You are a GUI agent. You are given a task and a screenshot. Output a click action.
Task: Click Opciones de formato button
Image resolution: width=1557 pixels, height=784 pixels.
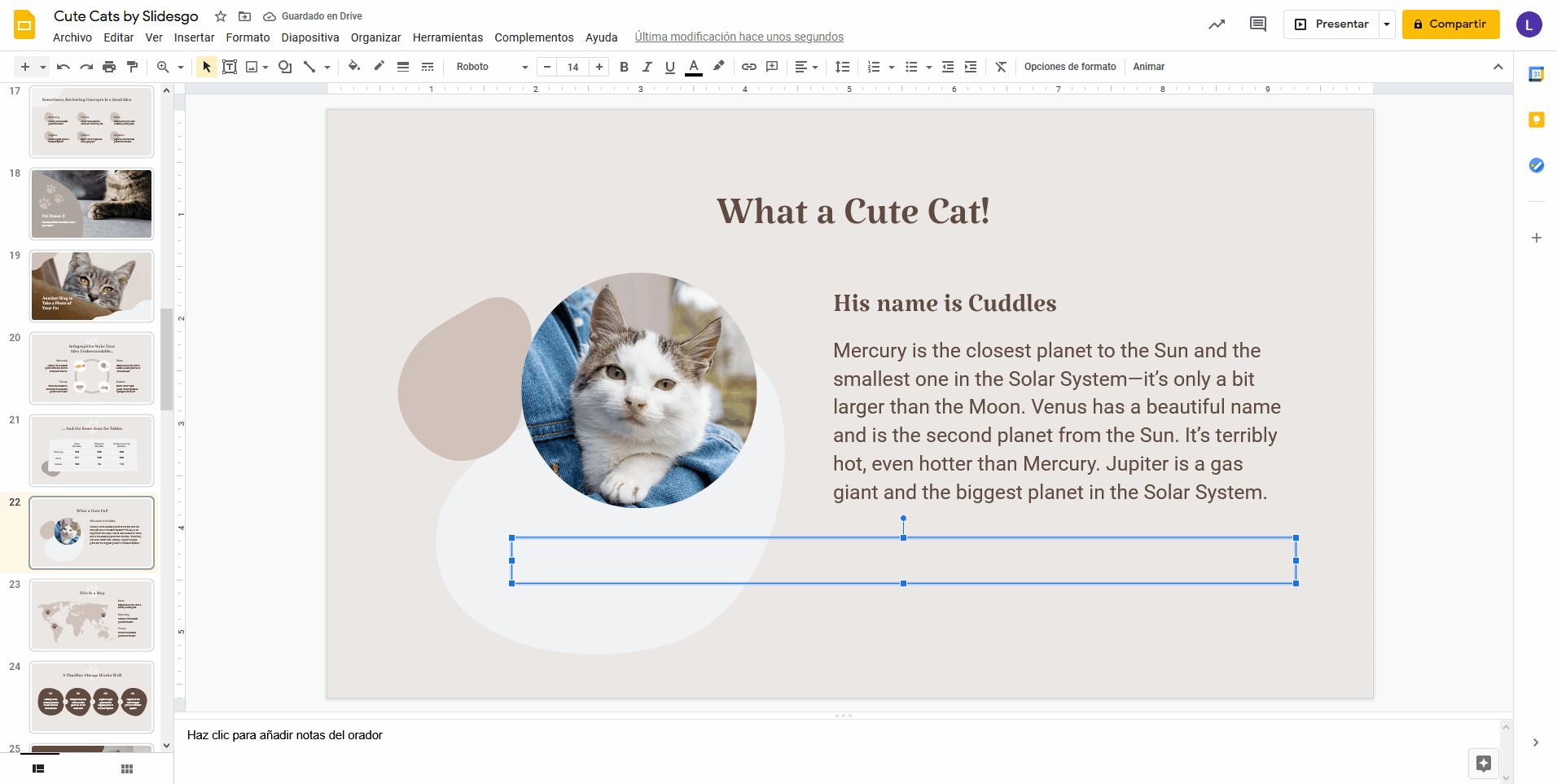[x=1070, y=67]
